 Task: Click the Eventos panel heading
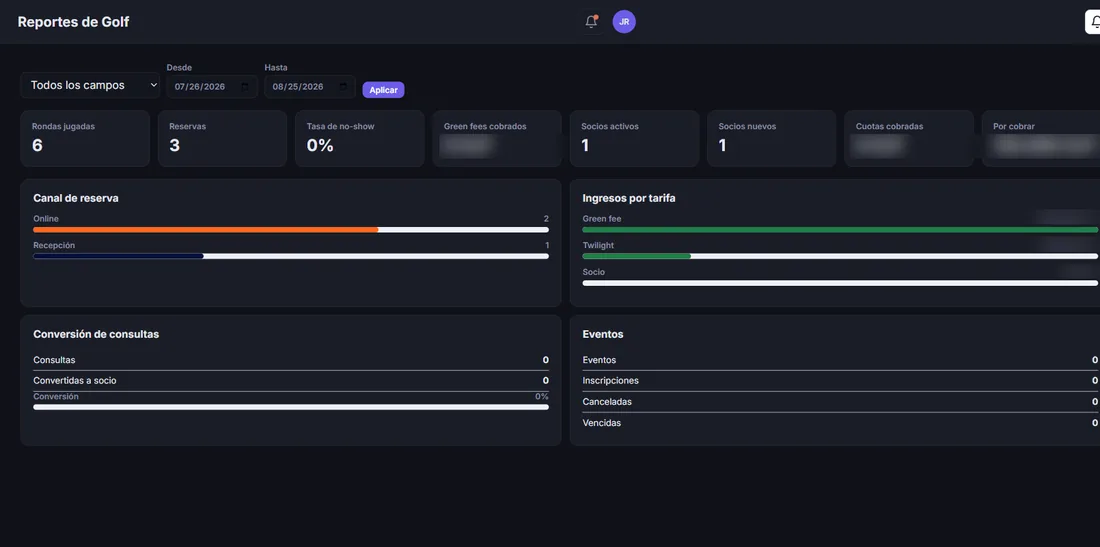tap(603, 335)
